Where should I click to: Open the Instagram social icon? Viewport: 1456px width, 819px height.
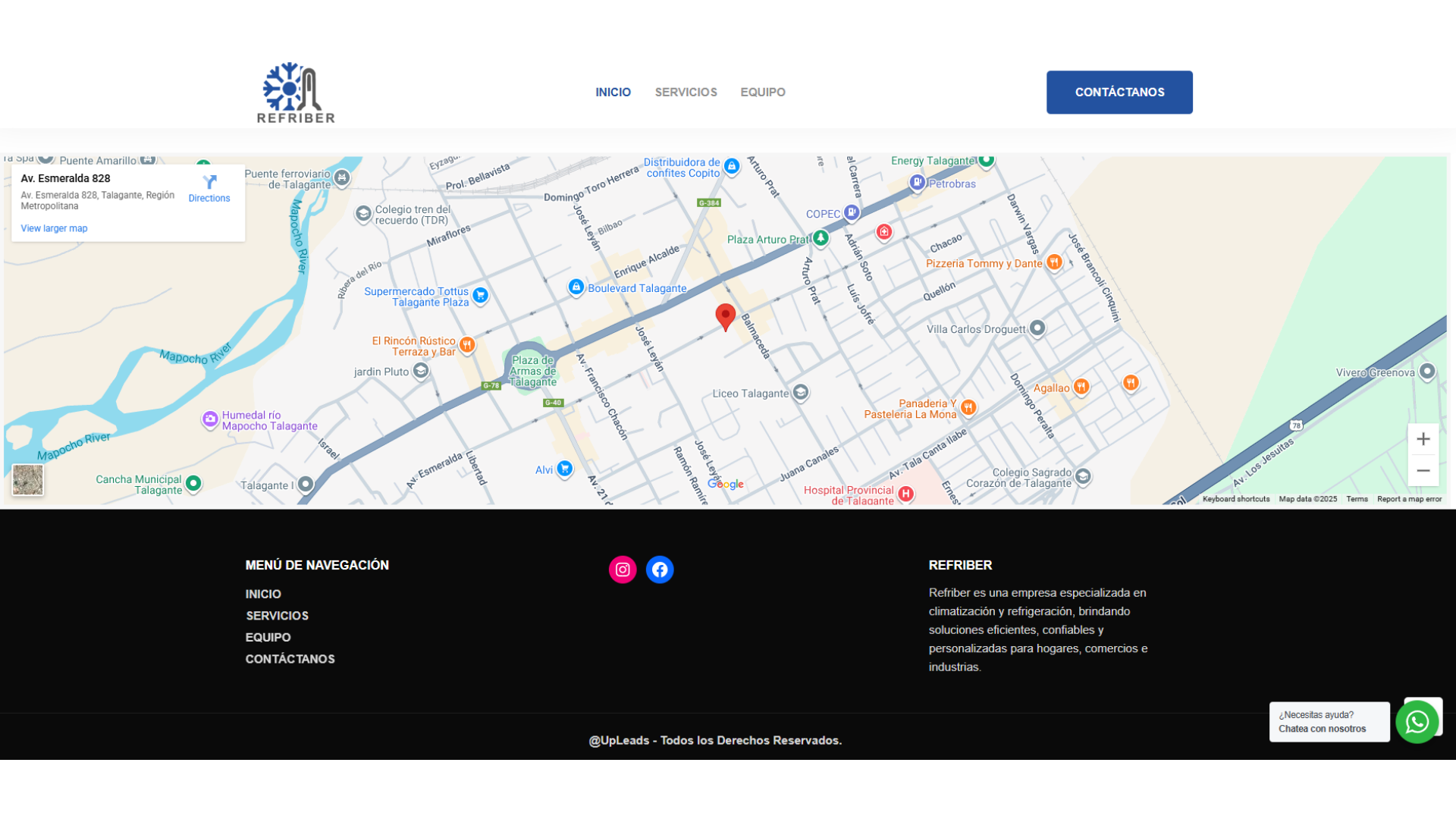tap(623, 570)
